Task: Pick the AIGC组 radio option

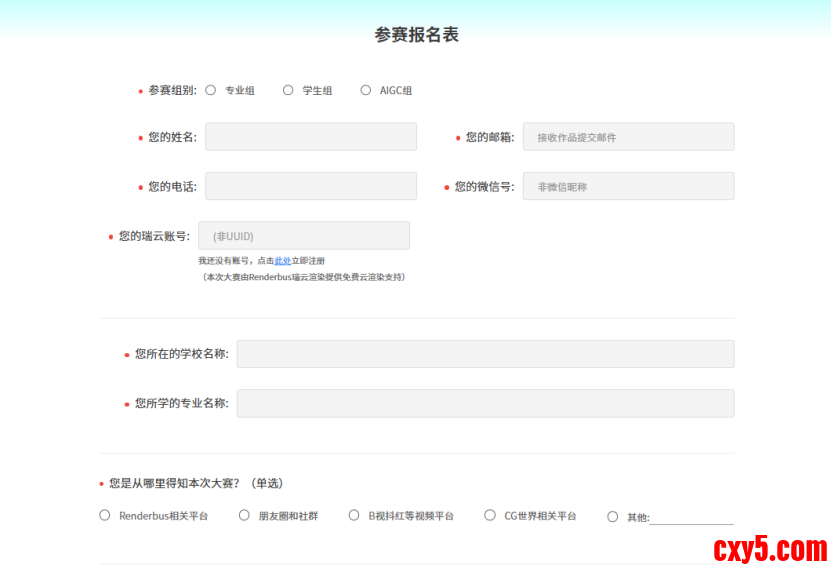Action: tap(366, 90)
